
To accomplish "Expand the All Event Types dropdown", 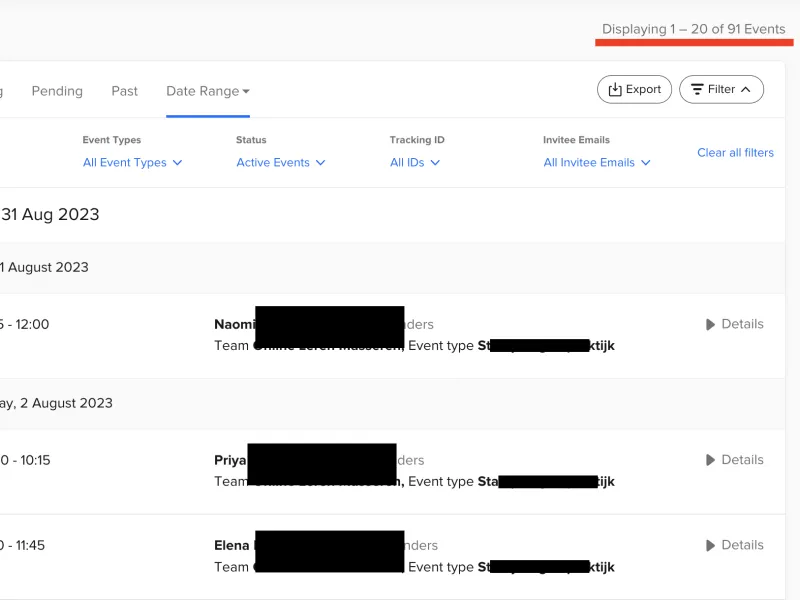I will pos(132,162).
